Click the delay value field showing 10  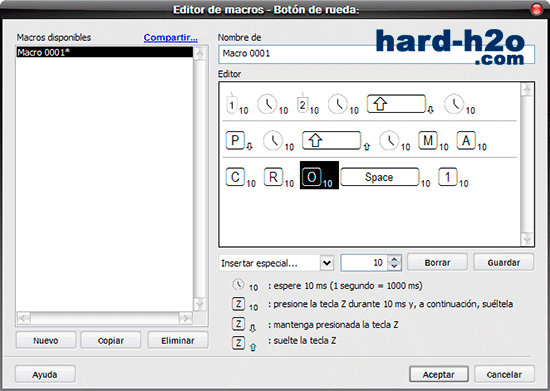(364, 263)
